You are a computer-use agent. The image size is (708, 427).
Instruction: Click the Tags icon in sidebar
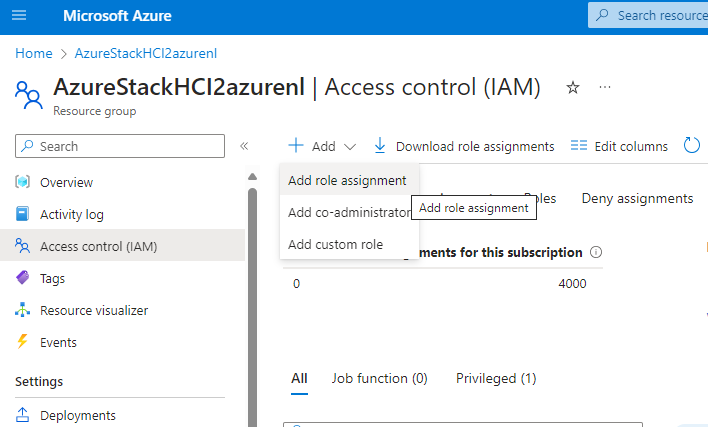point(23,278)
